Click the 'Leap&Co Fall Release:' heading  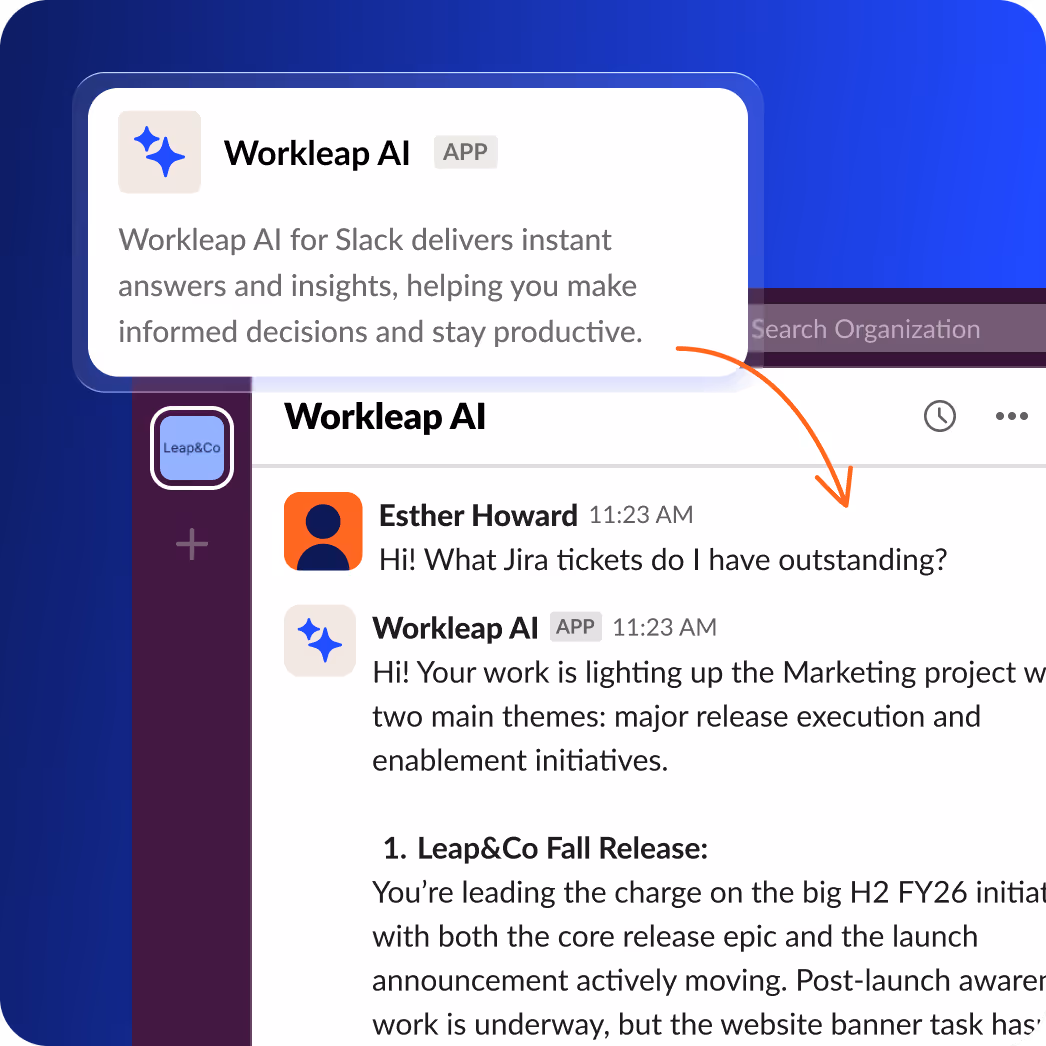562,849
